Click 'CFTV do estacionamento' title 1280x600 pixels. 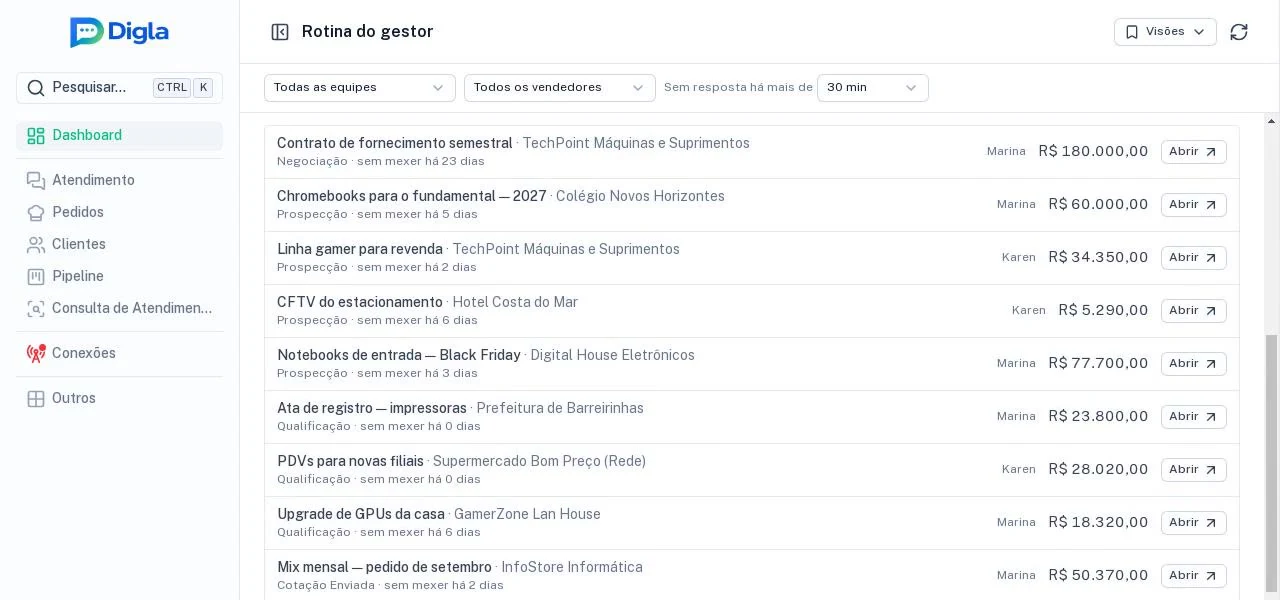[x=360, y=302]
